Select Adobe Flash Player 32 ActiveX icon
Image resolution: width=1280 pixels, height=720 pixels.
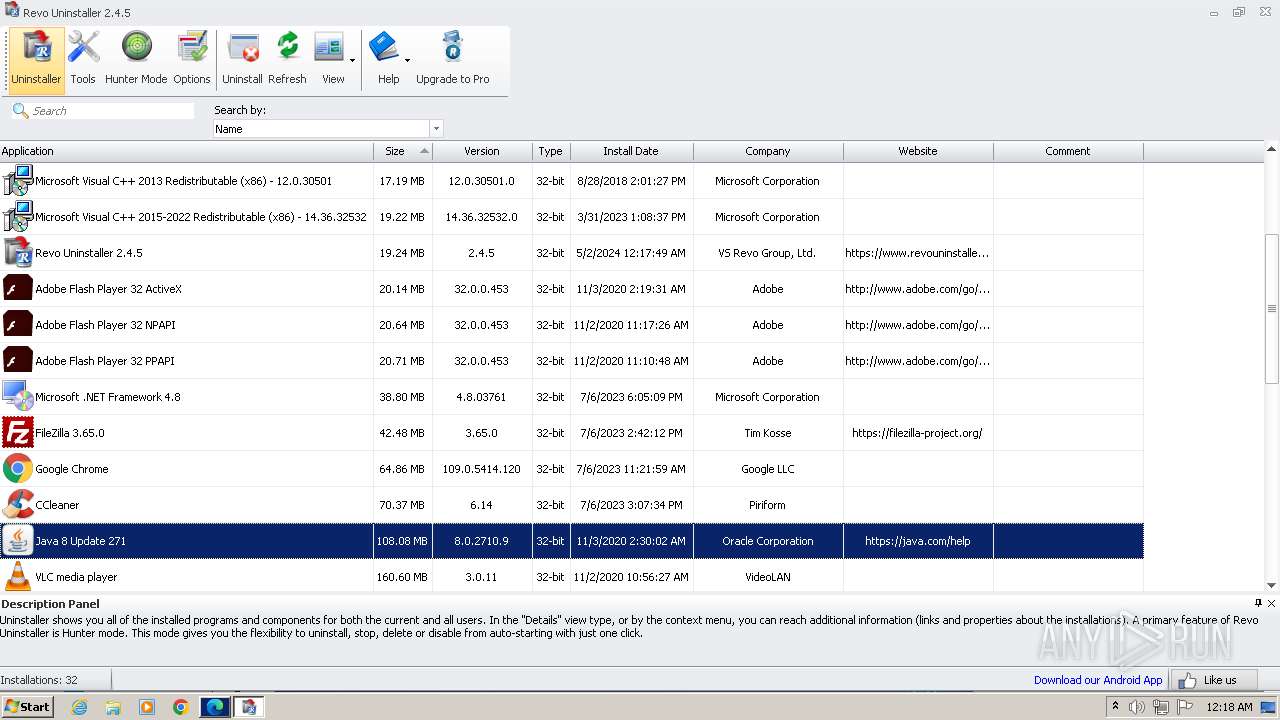[x=18, y=289]
